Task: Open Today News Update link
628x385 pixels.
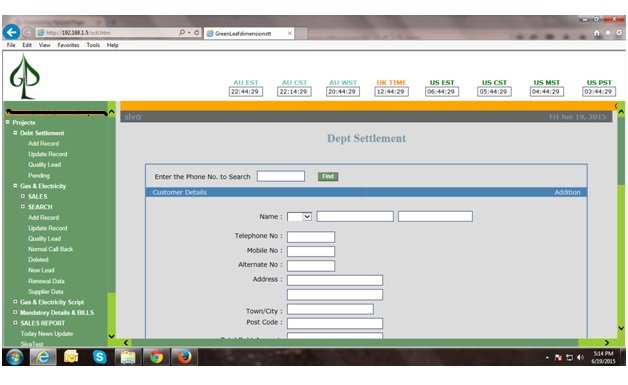Action: pos(46,334)
